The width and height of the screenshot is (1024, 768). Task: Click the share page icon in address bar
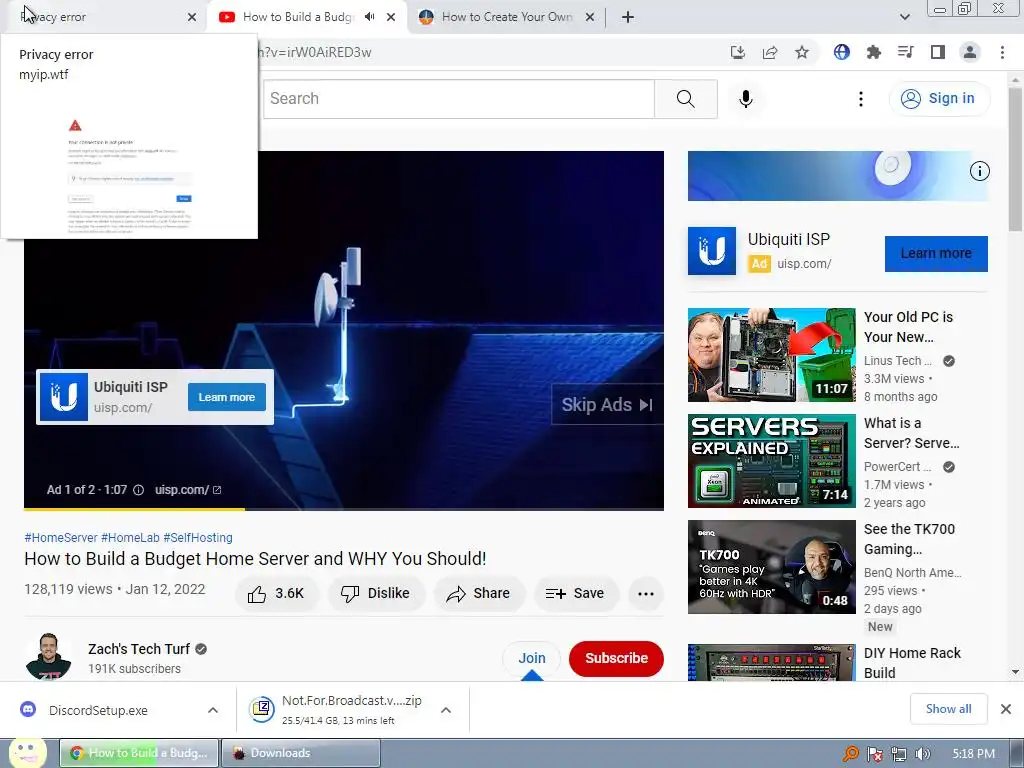tap(770, 52)
